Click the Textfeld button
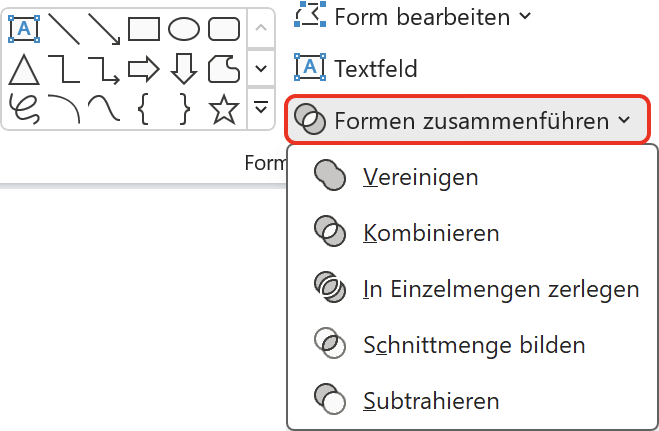The image size is (659, 431). (356, 68)
